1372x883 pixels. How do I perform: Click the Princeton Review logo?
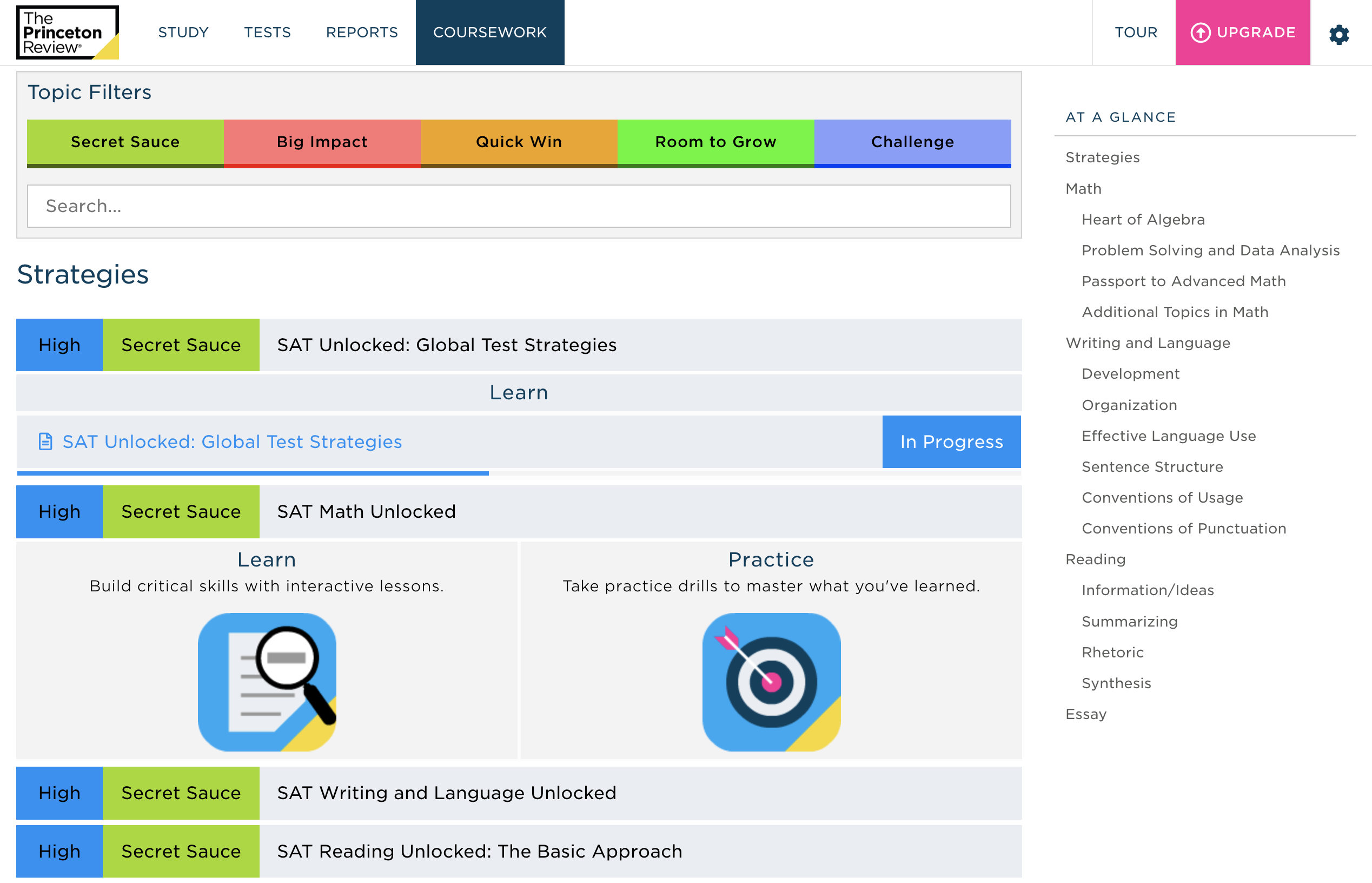[x=67, y=32]
